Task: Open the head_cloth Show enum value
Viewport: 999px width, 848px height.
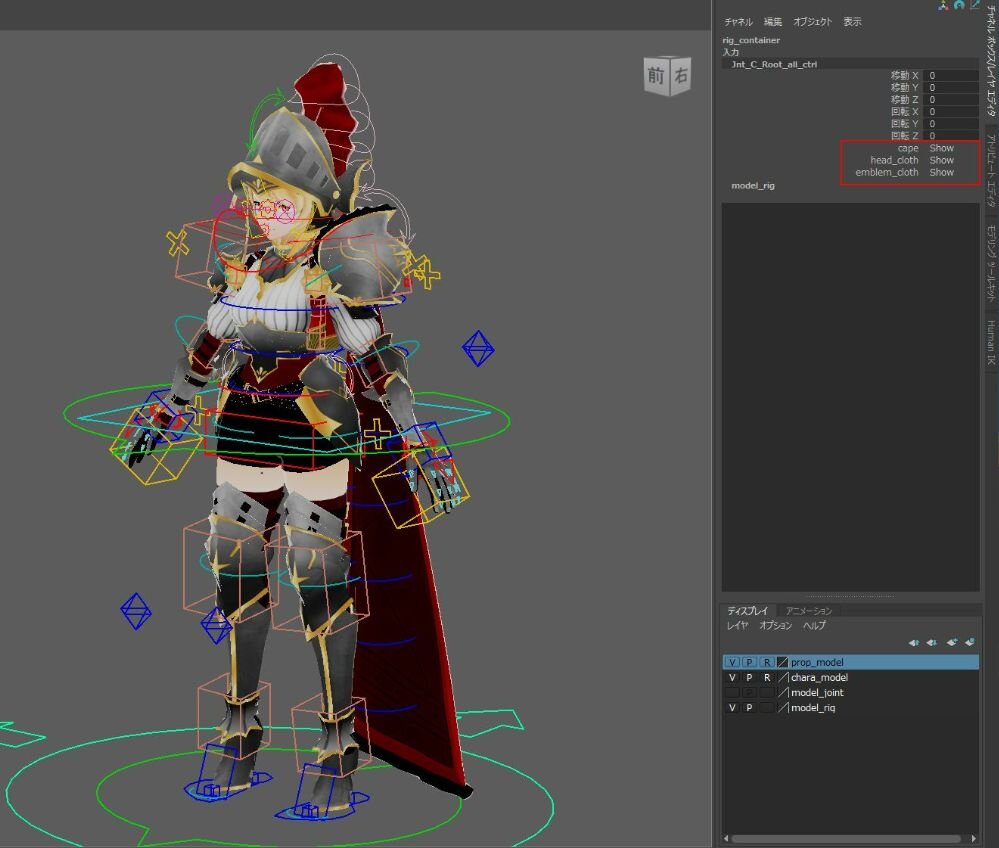Action: click(x=941, y=160)
